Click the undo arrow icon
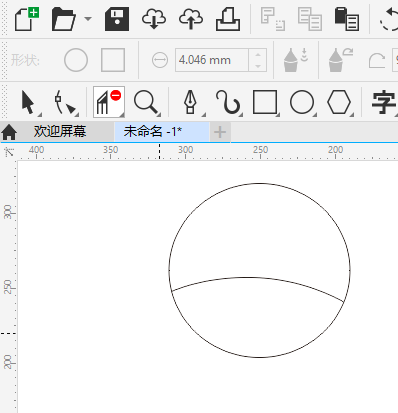 point(389,19)
